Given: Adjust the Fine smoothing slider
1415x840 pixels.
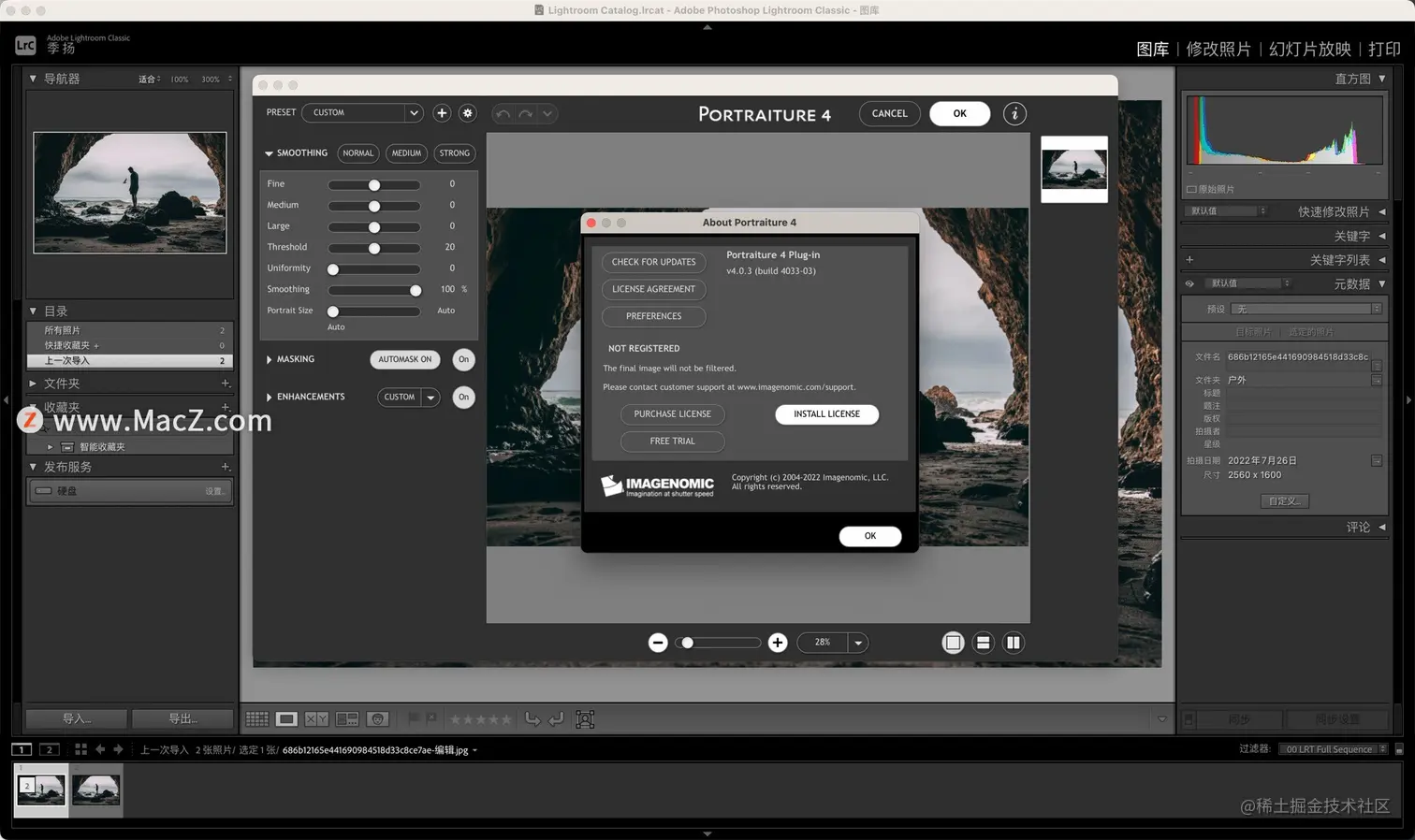Looking at the screenshot, I should click(373, 185).
